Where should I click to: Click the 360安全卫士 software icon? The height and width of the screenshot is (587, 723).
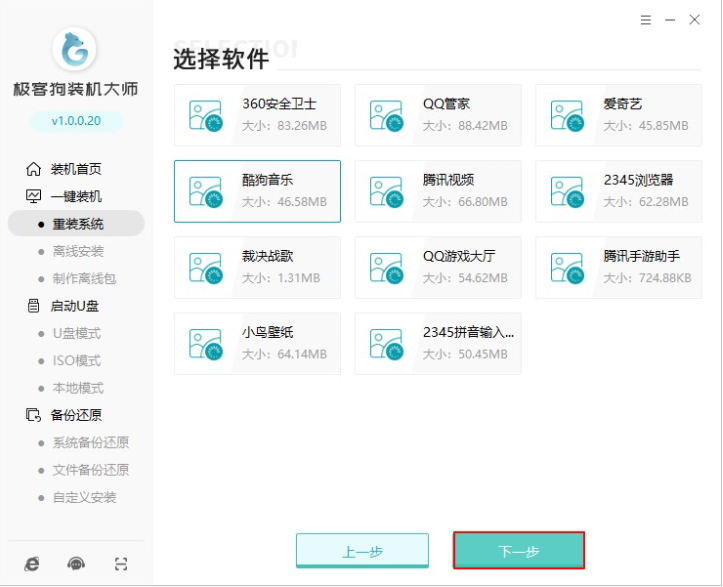point(206,115)
